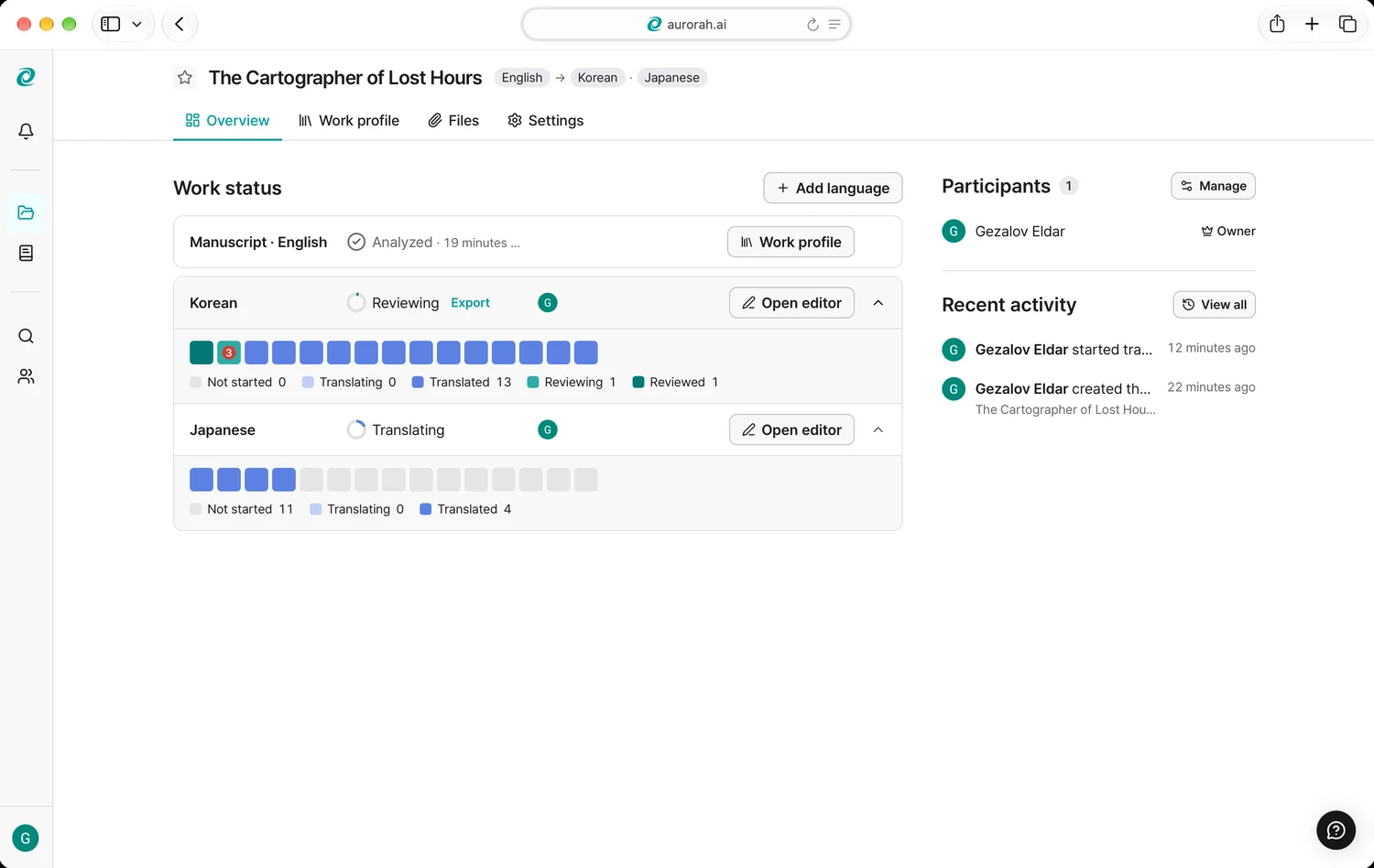Open search from the sidebar magnifier
Image resolution: width=1374 pixels, height=868 pixels.
26,336
